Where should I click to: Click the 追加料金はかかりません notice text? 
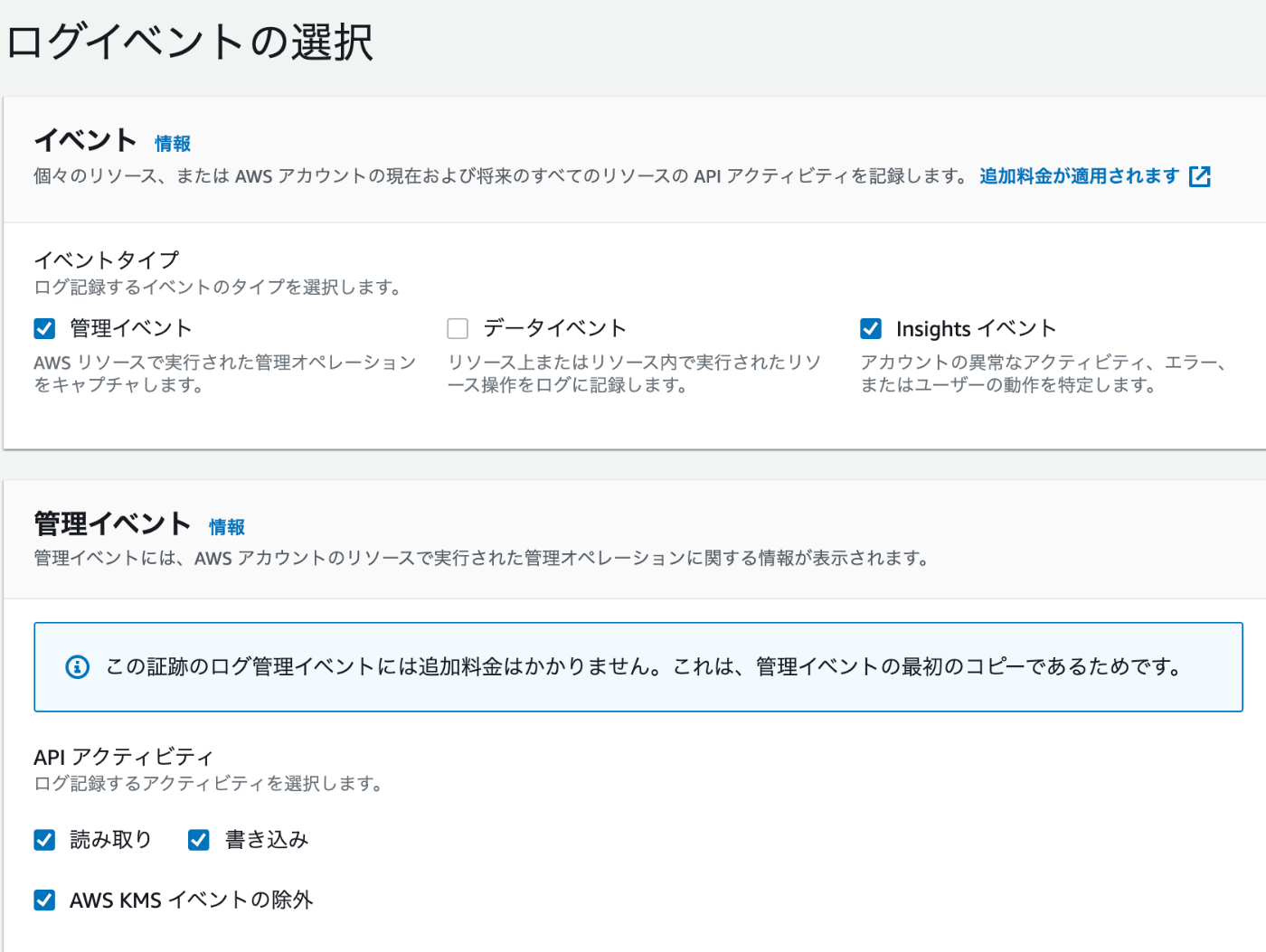click(x=645, y=667)
